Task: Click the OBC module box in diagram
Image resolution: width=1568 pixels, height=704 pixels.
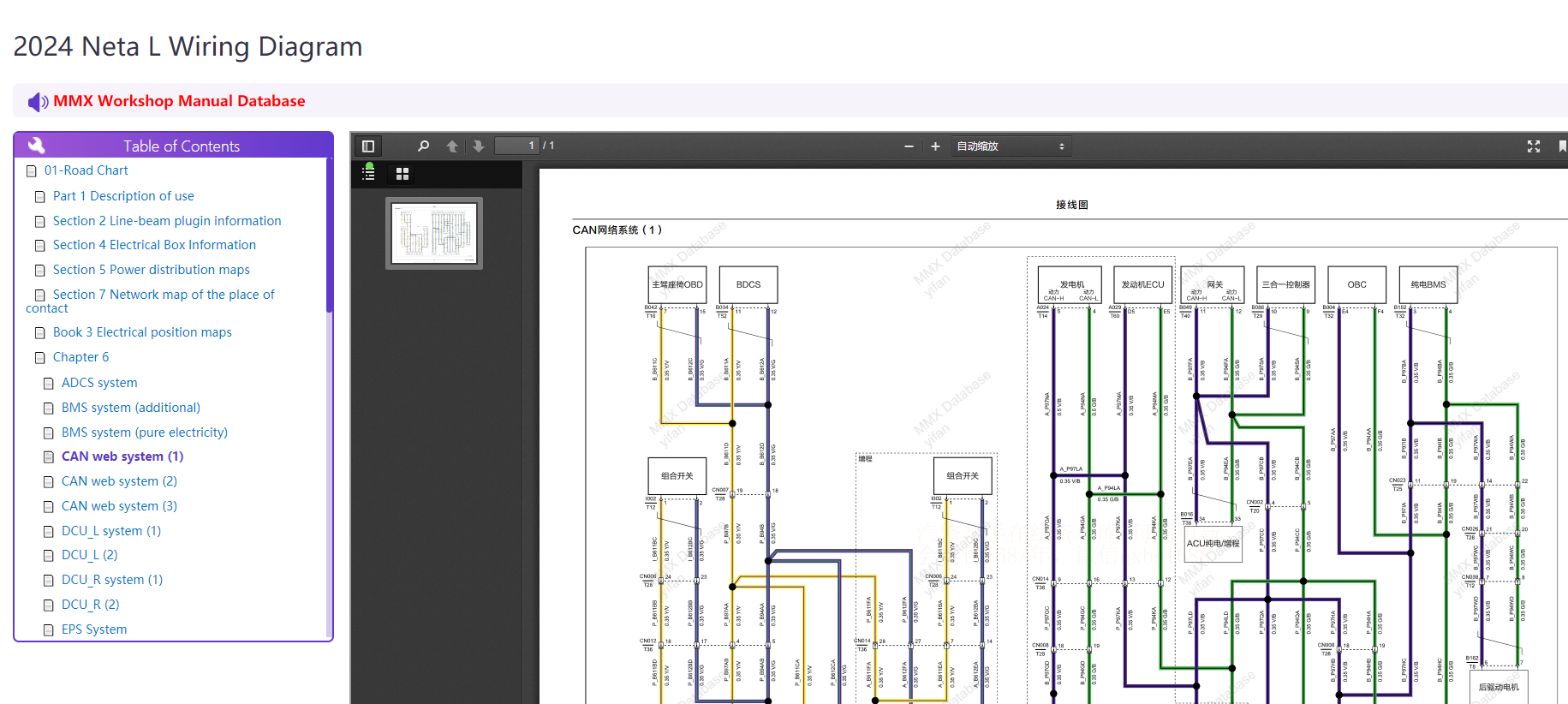Action: pos(1357,284)
